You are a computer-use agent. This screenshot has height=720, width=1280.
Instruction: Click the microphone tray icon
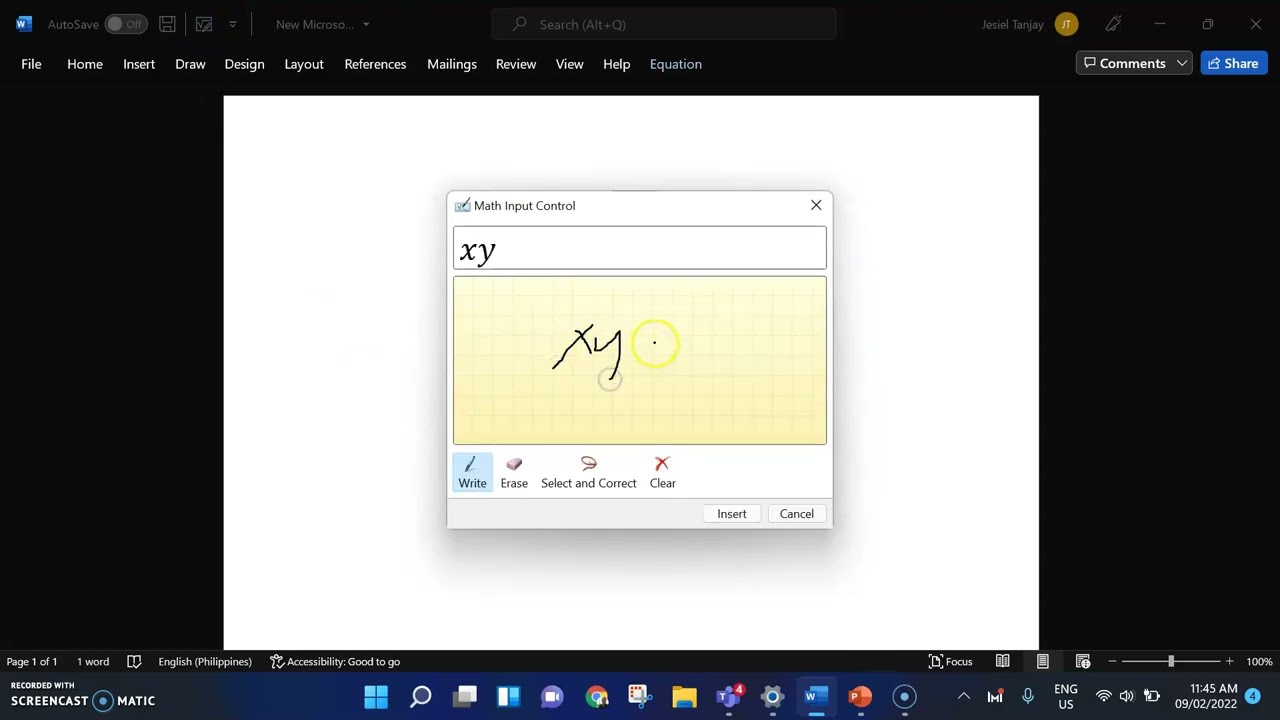(1027, 697)
